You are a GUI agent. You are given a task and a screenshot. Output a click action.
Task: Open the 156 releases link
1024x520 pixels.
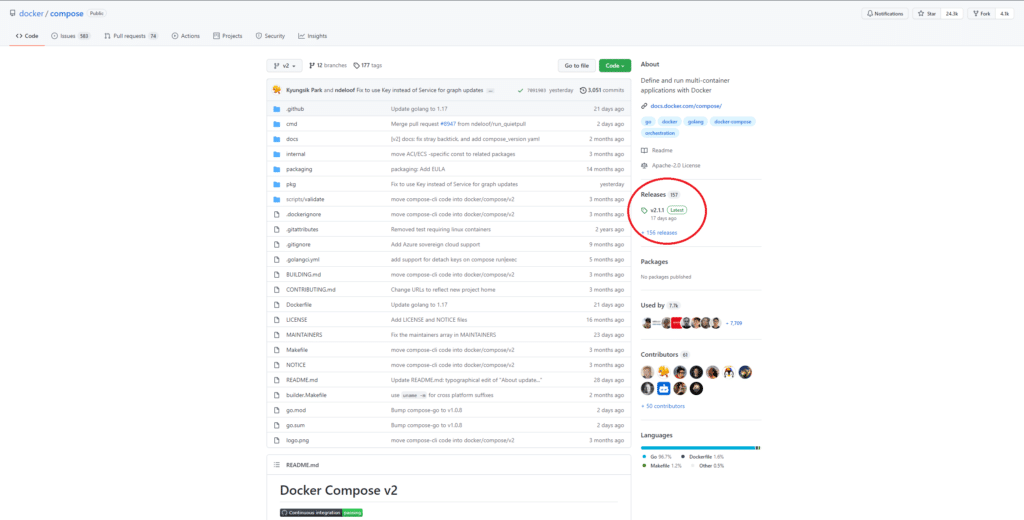tap(660, 232)
